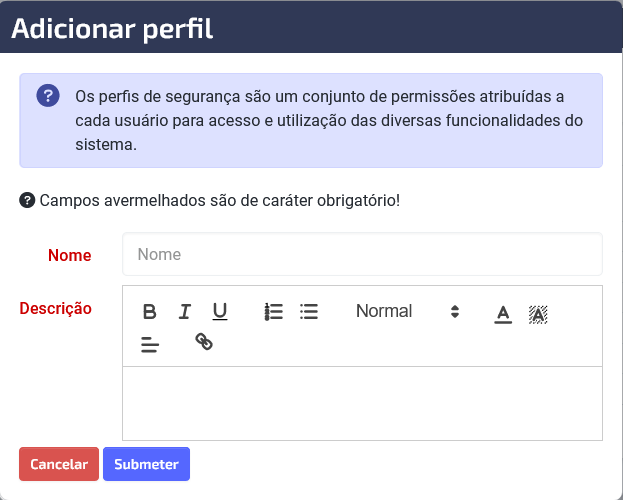623x500 pixels.
Task: Open the Normal heading size dropdown
Action: (x=408, y=311)
